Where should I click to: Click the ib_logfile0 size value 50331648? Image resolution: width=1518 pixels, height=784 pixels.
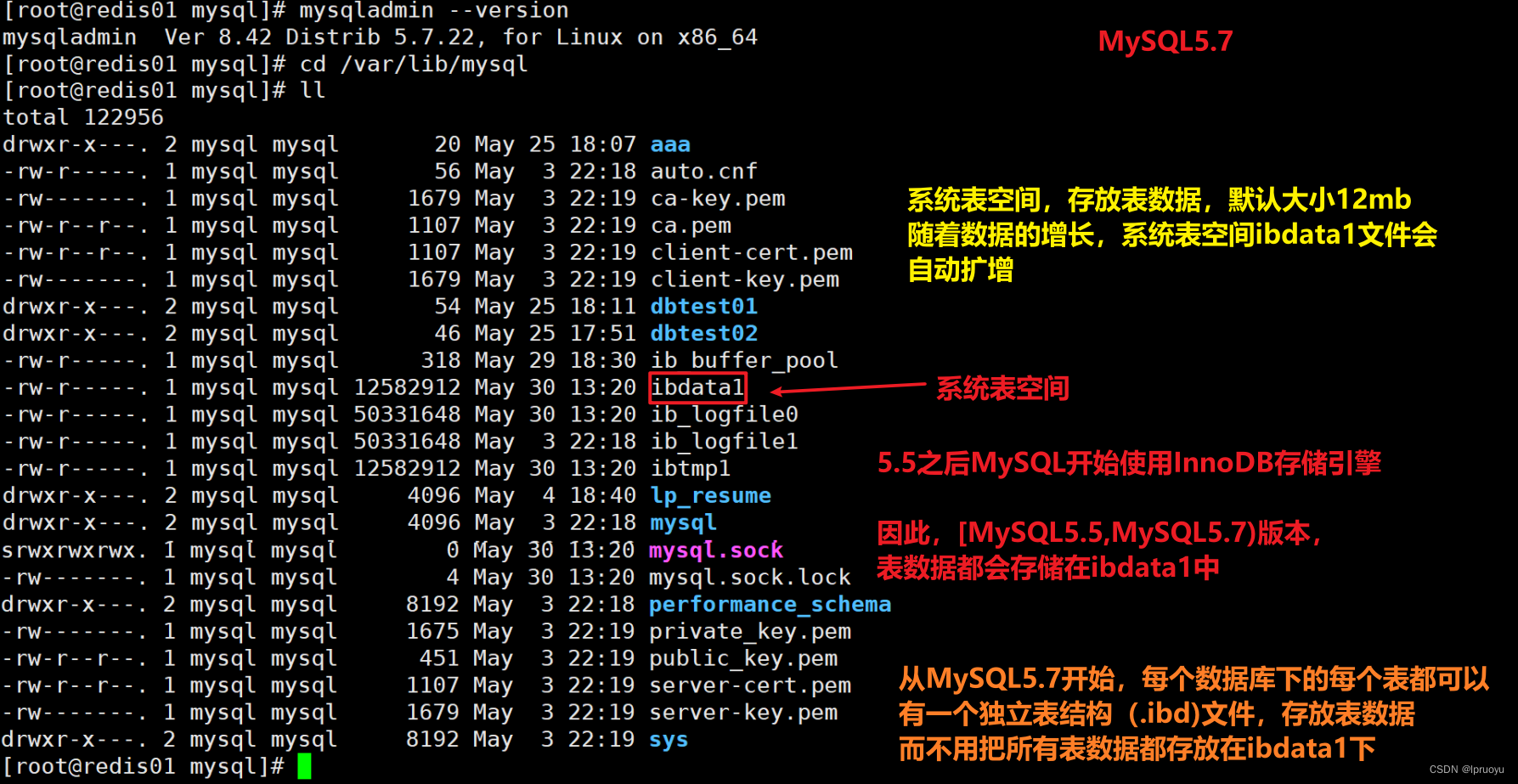tap(407, 415)
